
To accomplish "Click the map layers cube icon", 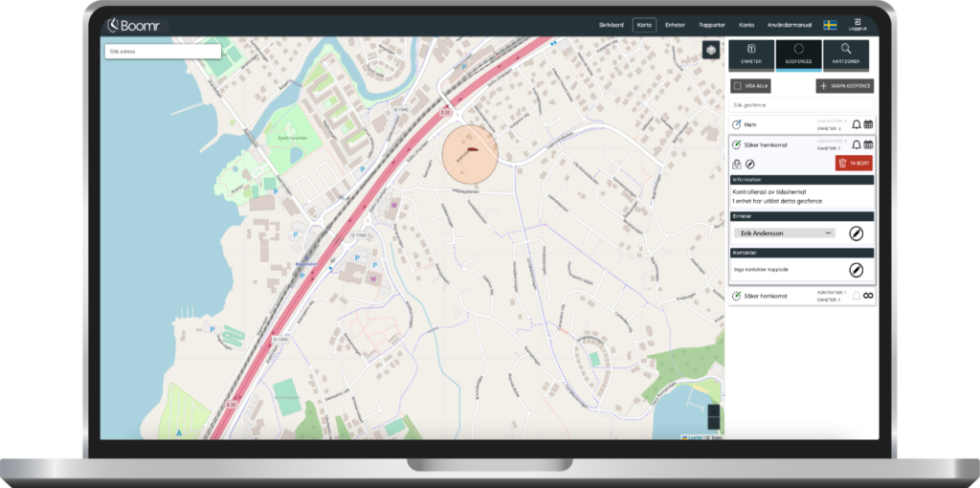I will coord(710,51).
